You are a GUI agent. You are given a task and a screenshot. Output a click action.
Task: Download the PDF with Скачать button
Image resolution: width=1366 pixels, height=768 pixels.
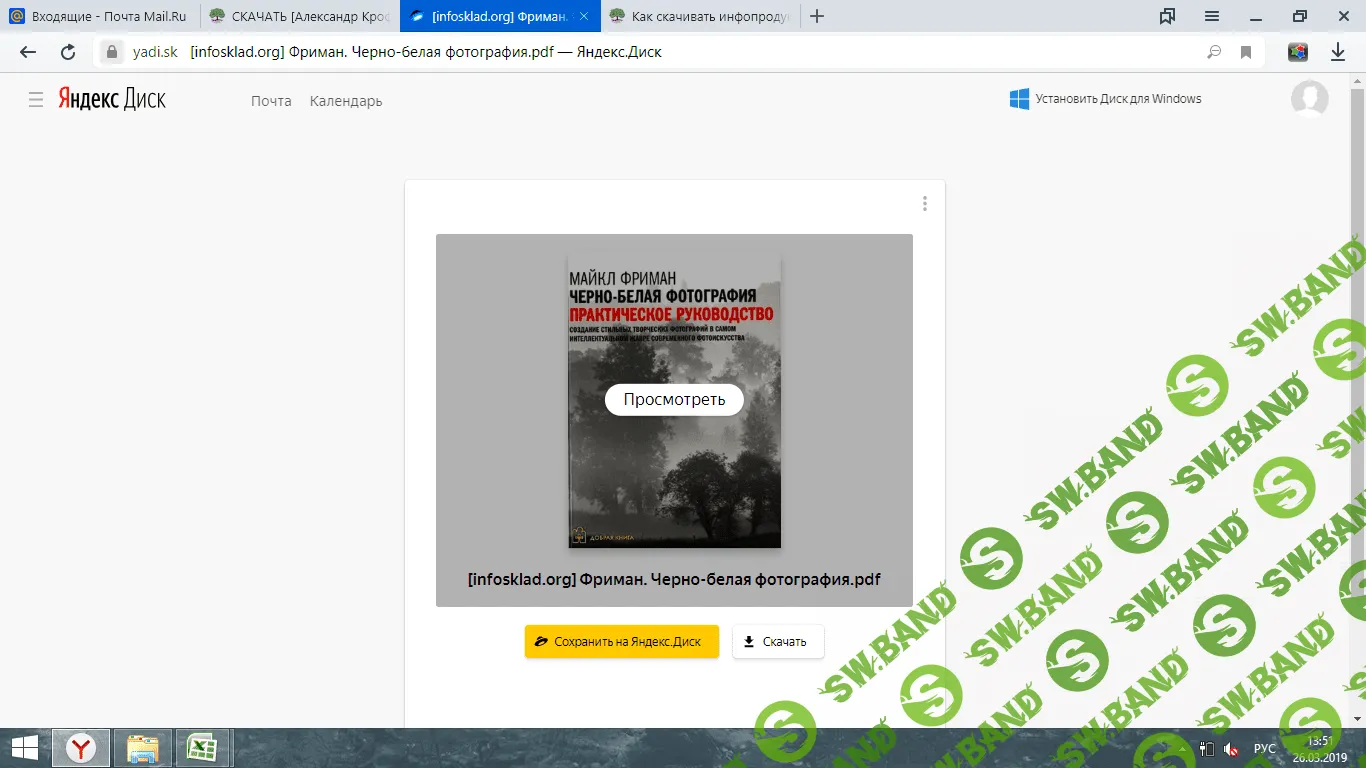[x=778, y=642]
